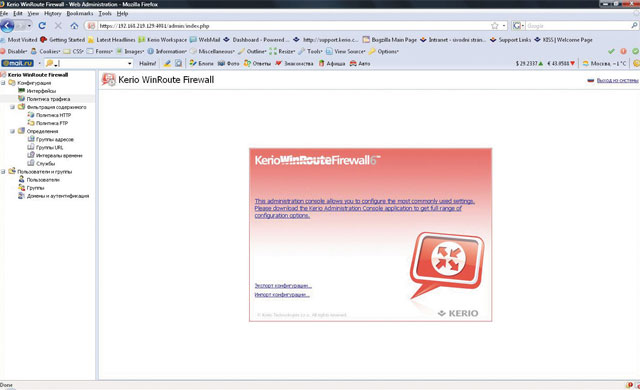Image resolution: width=640 pixels, height=390 pixels.
Task: Focus the Google search box
Action: pyautogui.click(x=577, y=26)
